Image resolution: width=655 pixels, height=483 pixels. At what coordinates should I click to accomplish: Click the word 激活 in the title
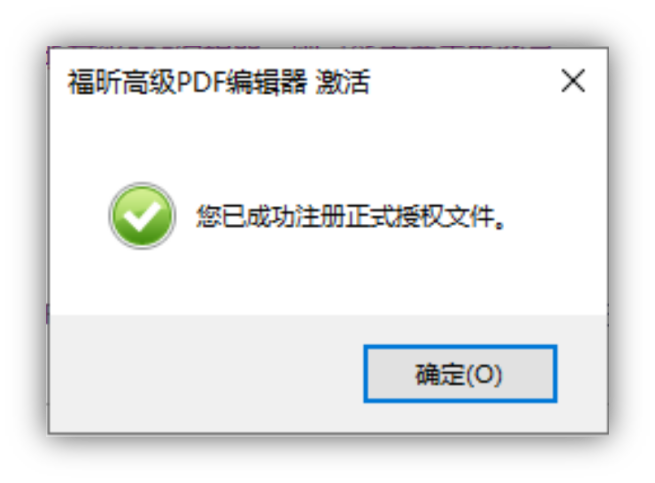click(343, 81)
